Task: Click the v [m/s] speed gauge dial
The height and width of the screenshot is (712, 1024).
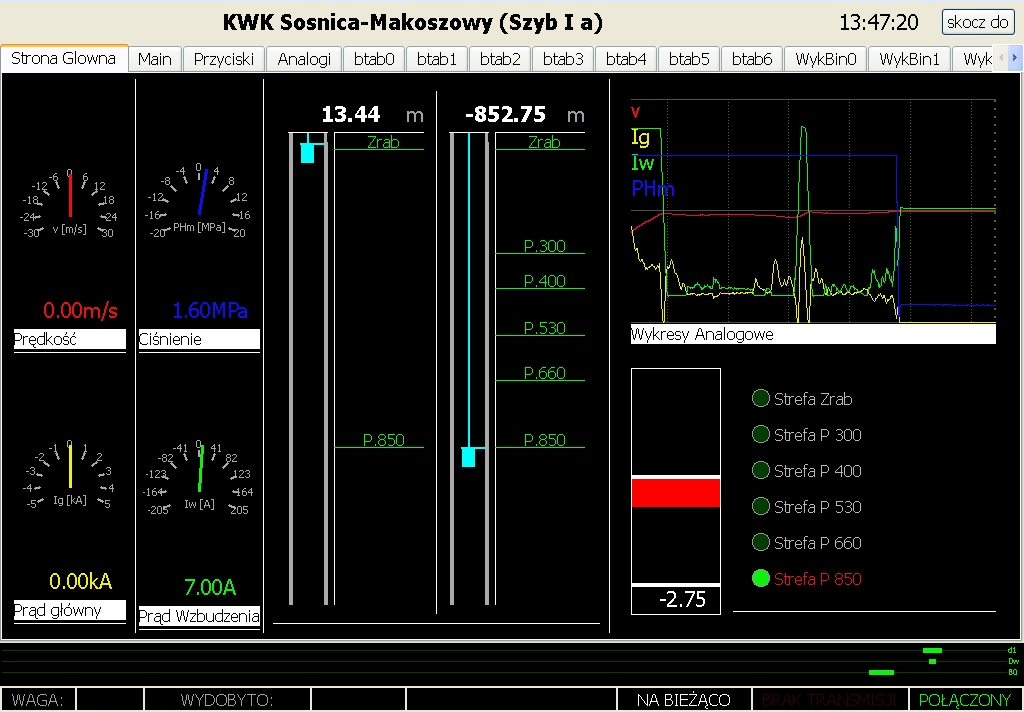Action: coord(69,204)
